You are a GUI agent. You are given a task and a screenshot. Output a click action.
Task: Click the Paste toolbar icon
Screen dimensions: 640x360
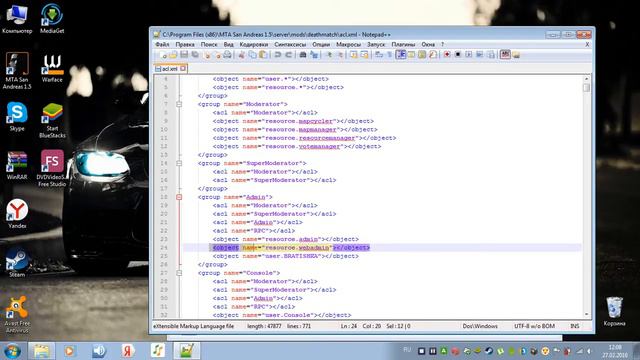[264, 55]
